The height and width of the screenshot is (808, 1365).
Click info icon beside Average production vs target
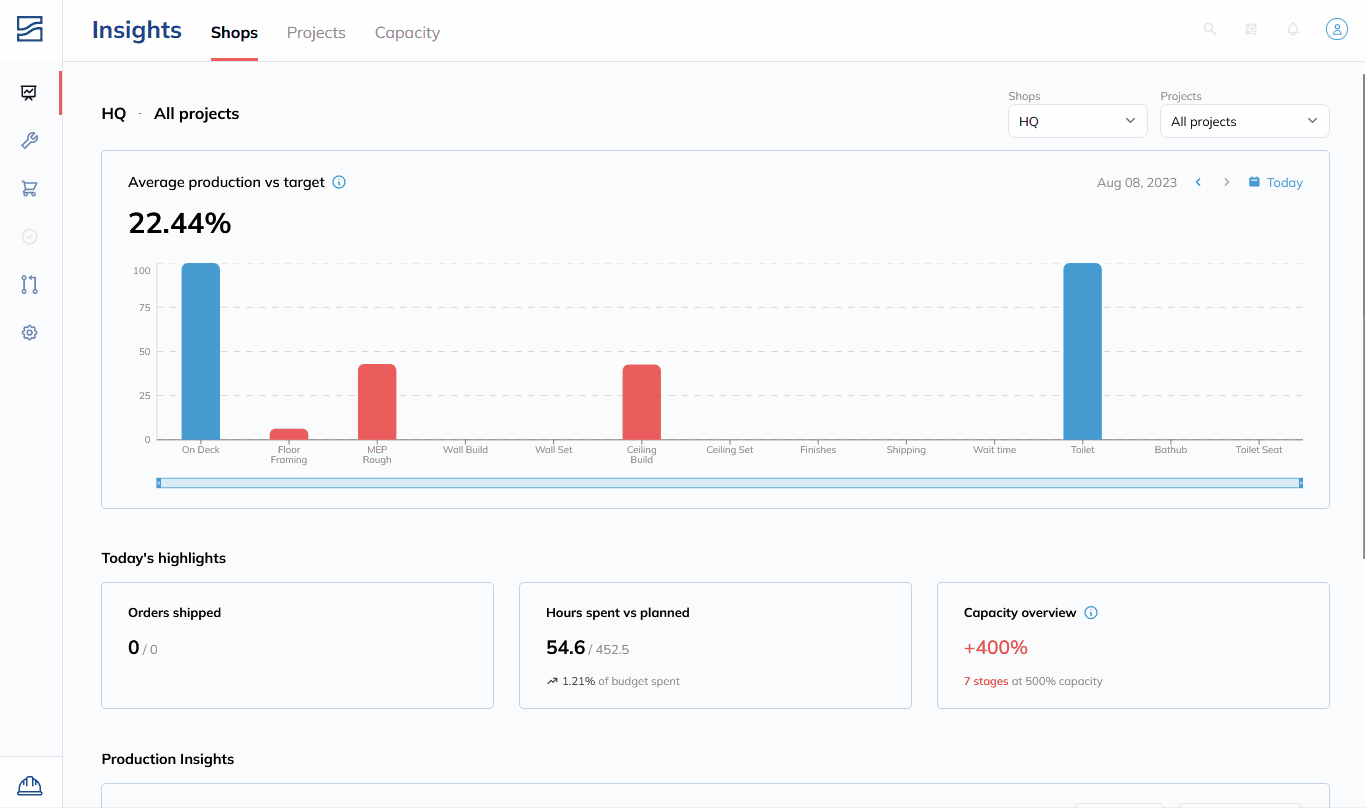click(339, 182)
